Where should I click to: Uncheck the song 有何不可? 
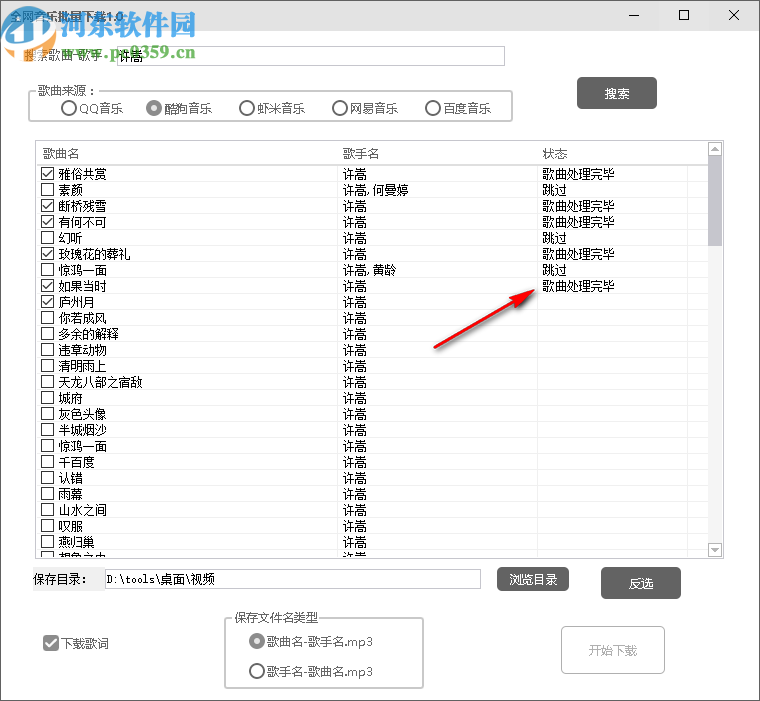pyautogui.click(x=48, y=222)
